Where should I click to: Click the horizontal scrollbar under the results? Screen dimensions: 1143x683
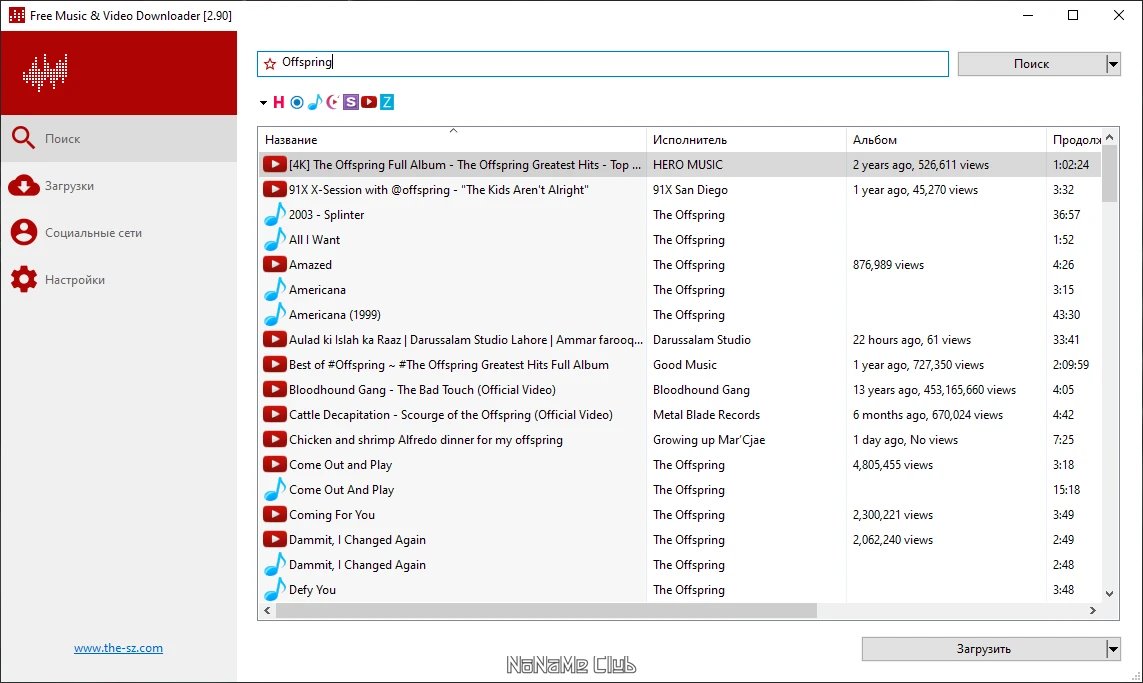(545, 610)
